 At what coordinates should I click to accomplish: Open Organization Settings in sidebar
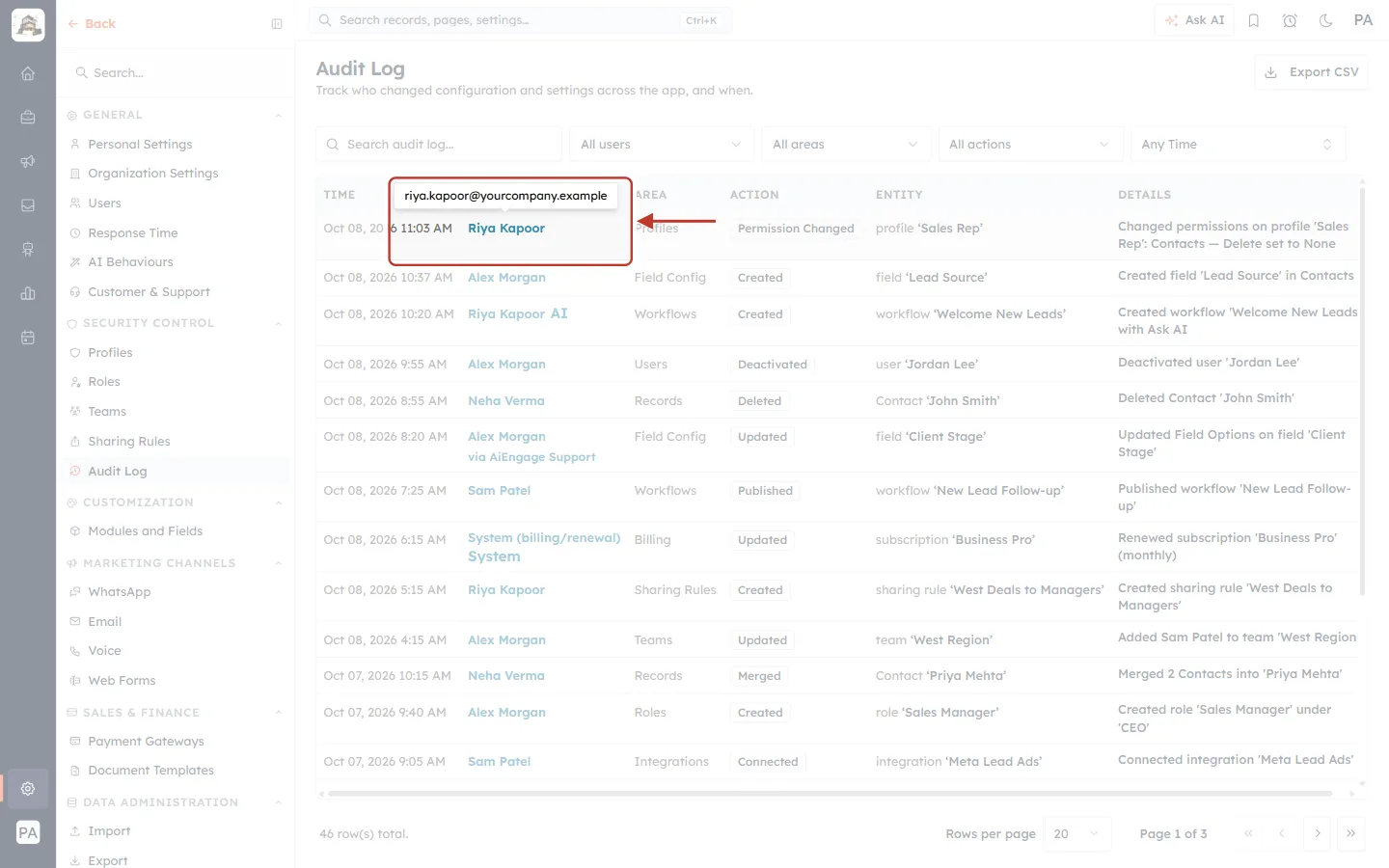(153, 174)
